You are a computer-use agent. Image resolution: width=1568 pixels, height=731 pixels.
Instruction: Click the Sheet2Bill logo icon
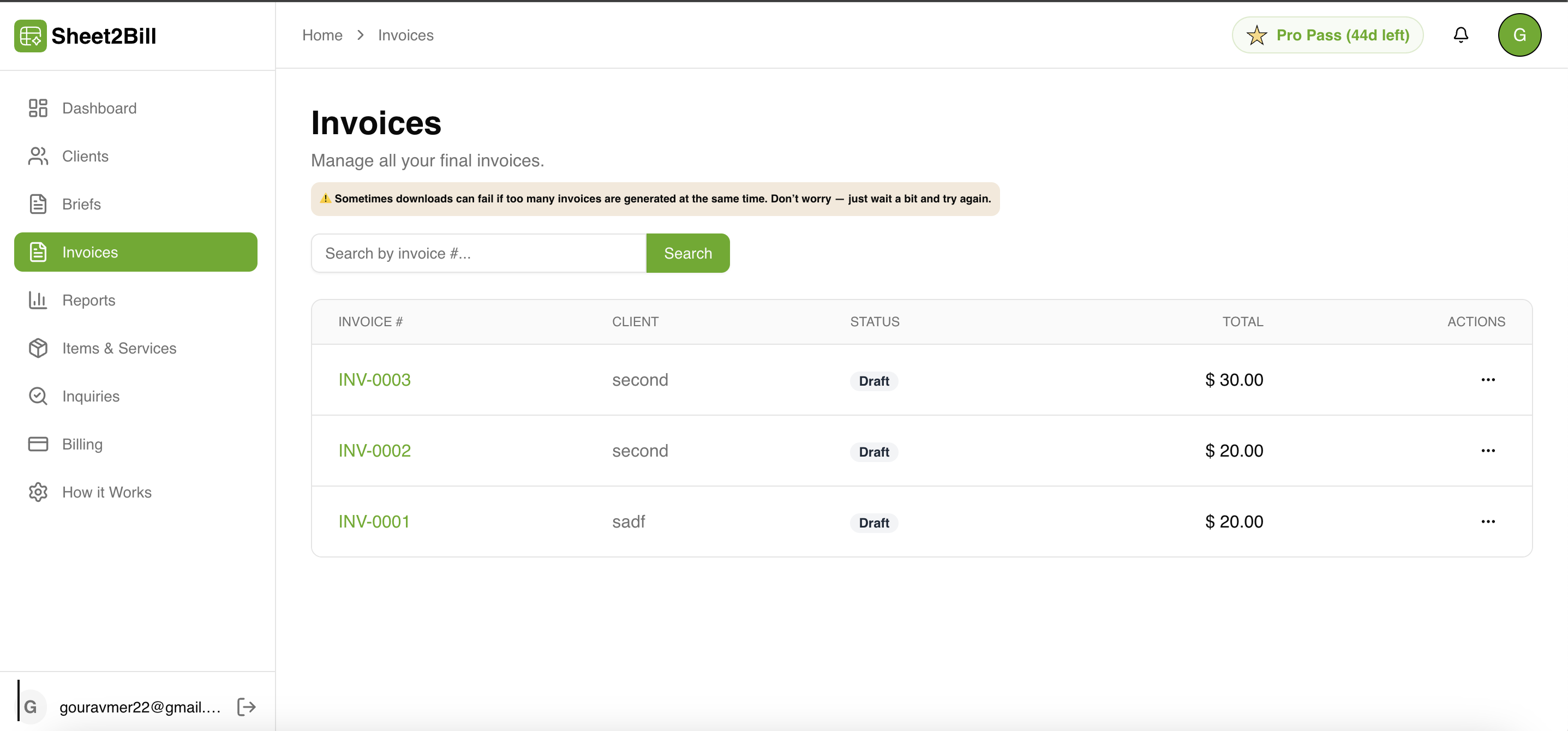pos(29,35)
